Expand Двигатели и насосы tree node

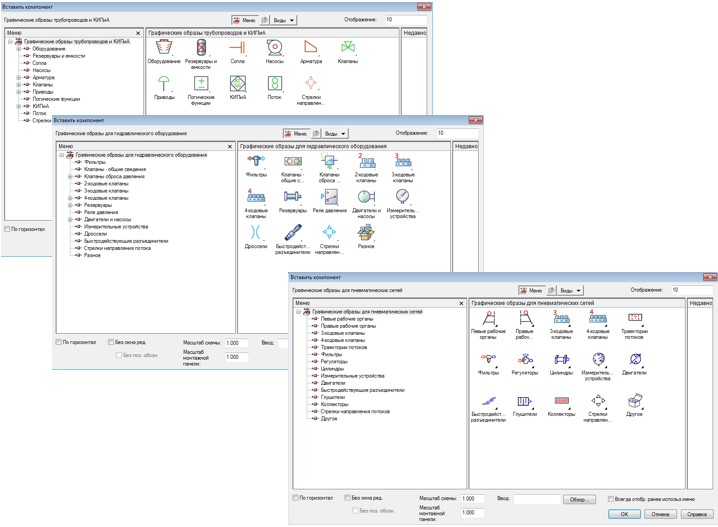coord(70,219)
